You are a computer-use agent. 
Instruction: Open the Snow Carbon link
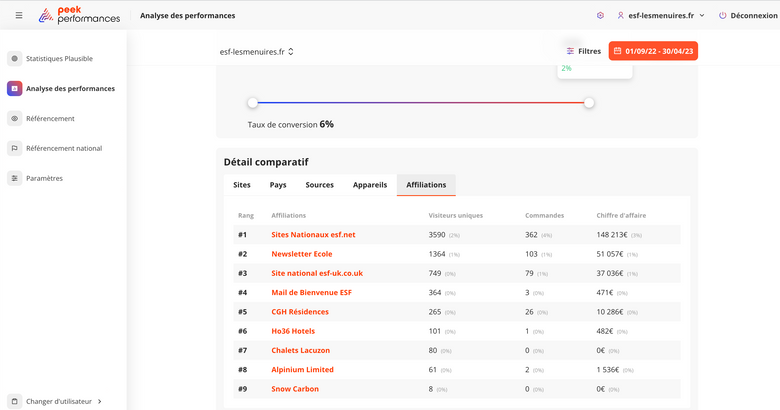point(295,389)
